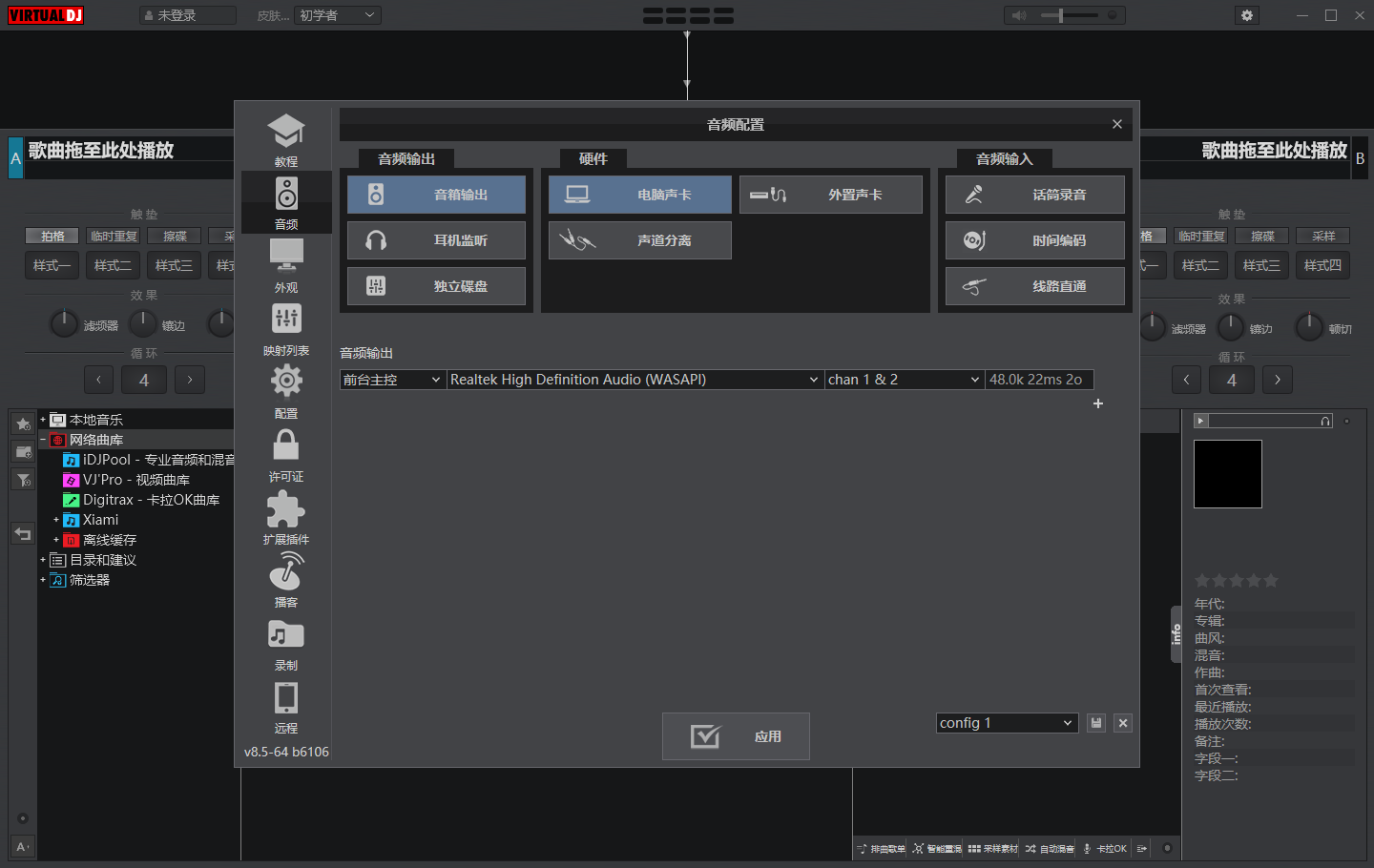
Task: Select the 音频 audio settings section
Action: [x=286, y=203]
